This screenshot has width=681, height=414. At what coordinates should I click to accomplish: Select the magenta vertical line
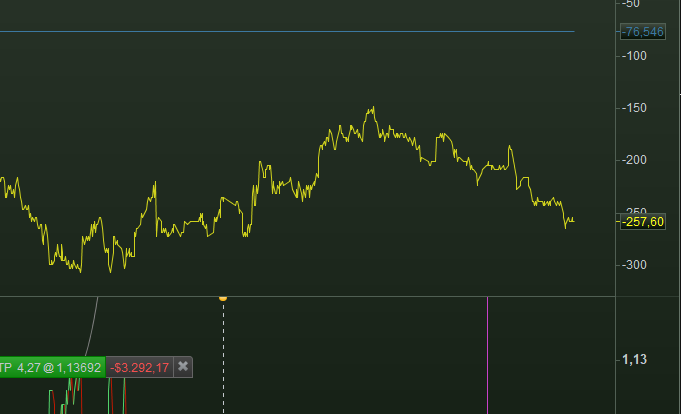[487, 355]
